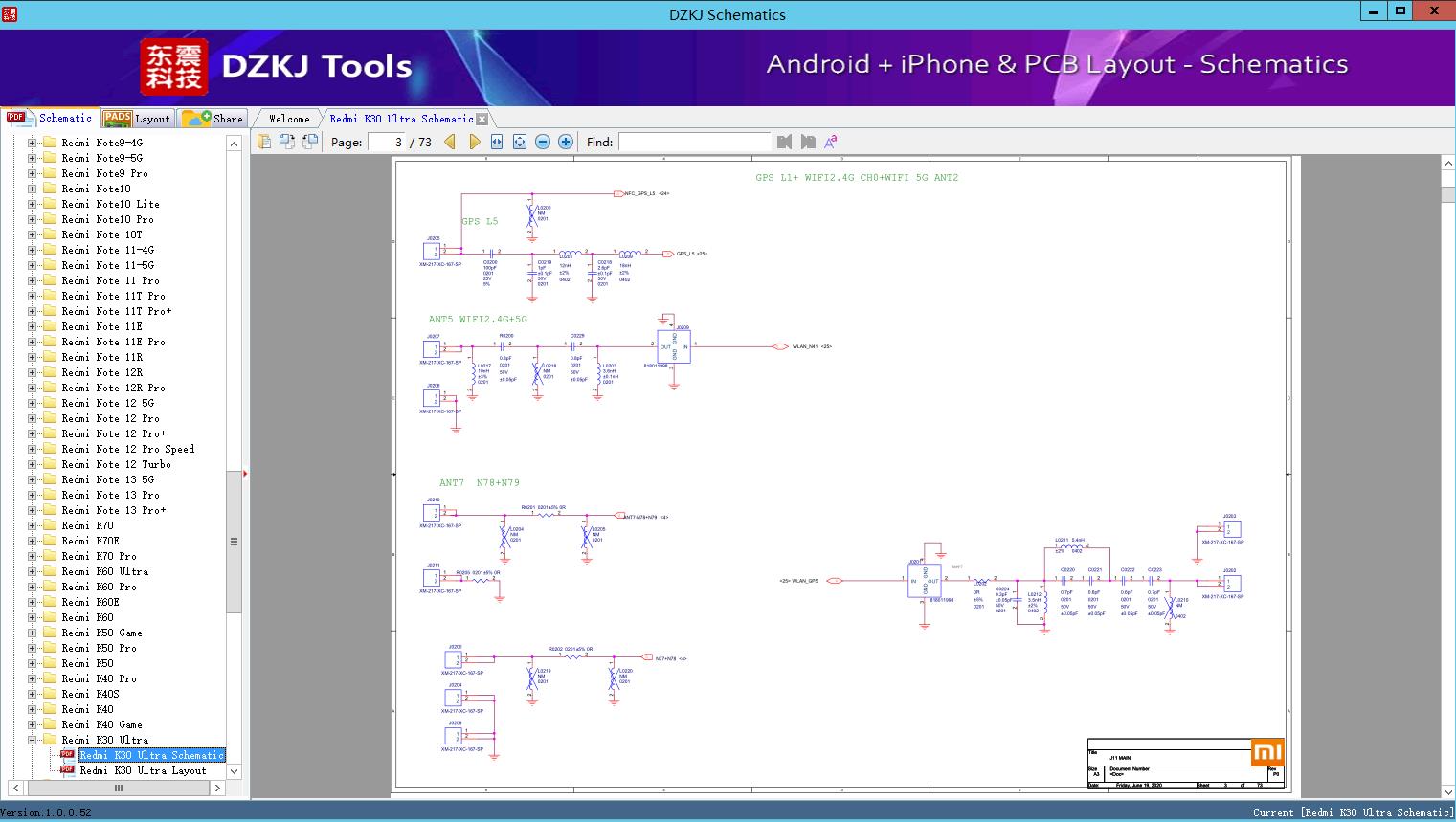Open Redmi K30 Ultra Layout file
This screenshot has height=822, width=1456.
[x=143, y=770]
